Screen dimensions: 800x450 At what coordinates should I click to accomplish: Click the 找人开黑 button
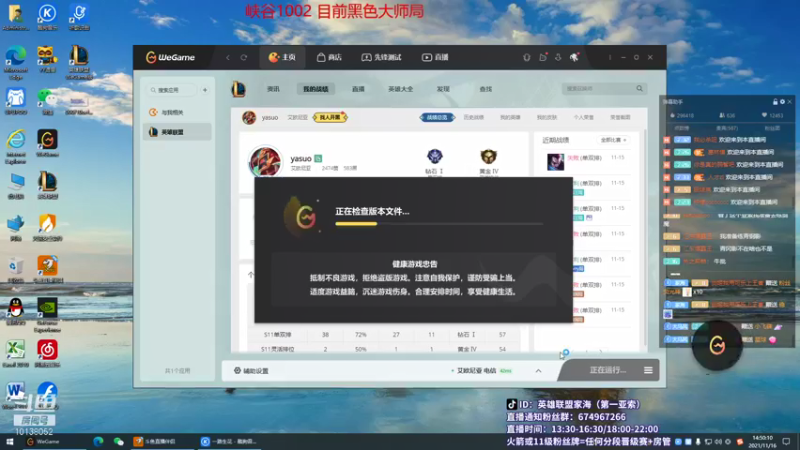pyautogui.click(x=330, y=117)
